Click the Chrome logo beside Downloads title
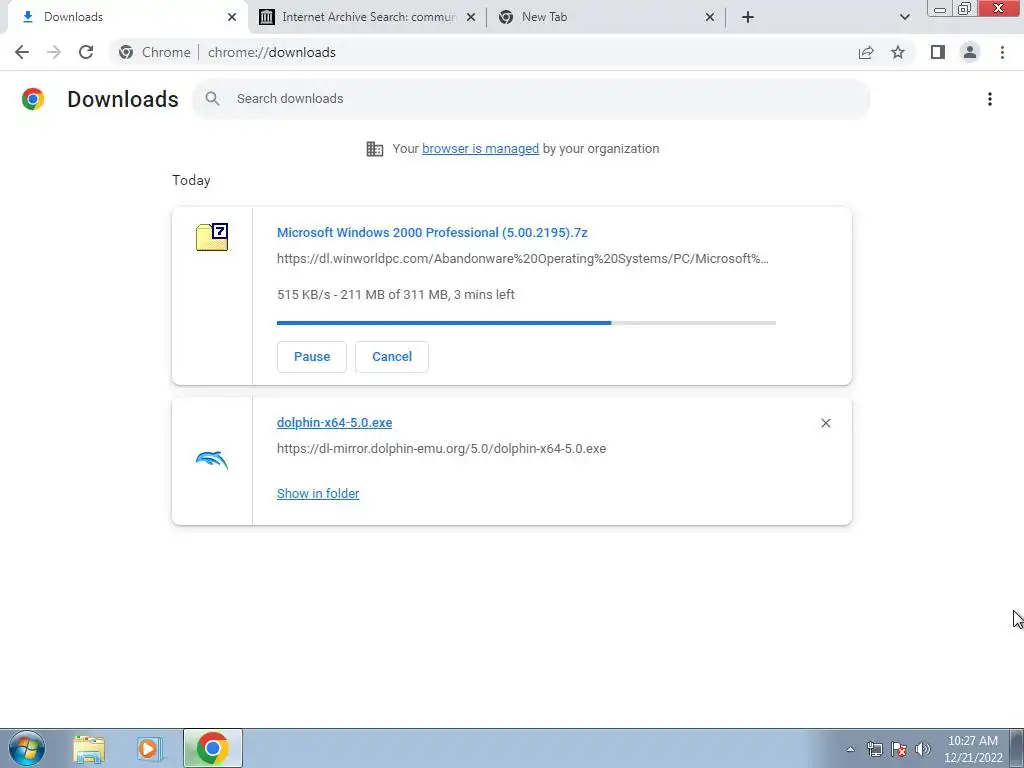Screen dimensions: 1024x768 [33, 99]
